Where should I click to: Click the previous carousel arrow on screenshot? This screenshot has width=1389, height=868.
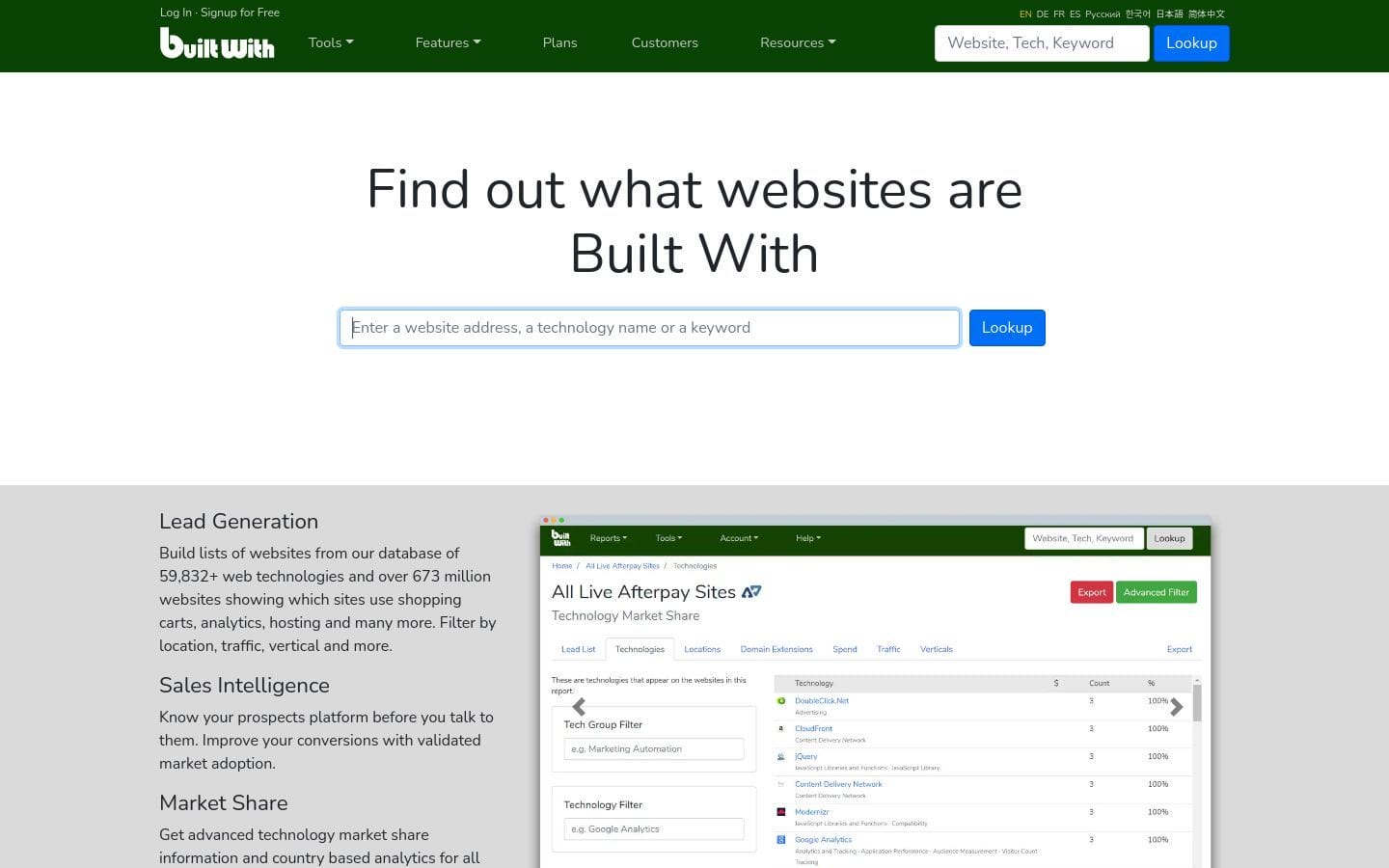click(x=579, y=707)
